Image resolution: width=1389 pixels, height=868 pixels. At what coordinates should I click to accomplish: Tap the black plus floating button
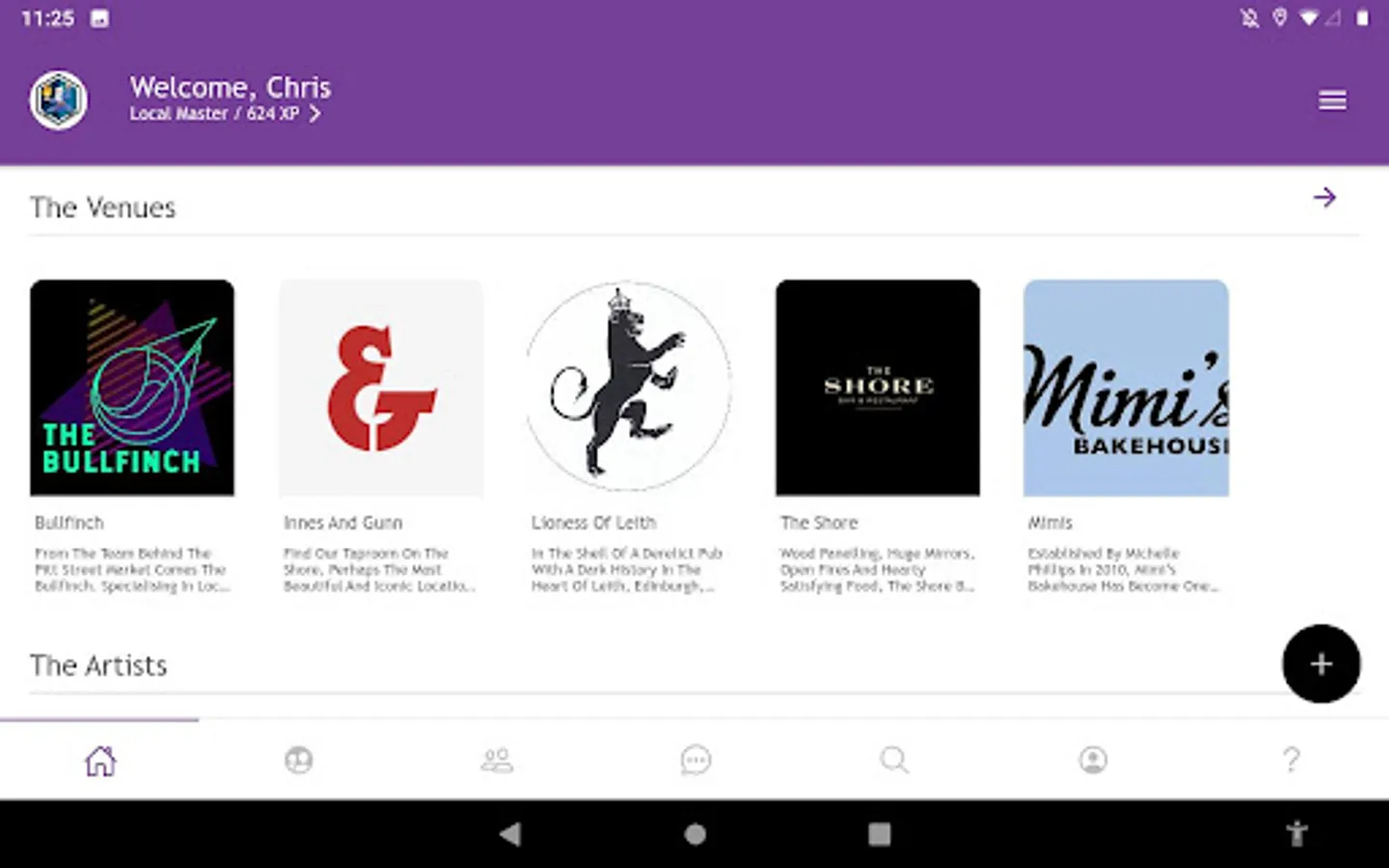[x=1321, y=664]
